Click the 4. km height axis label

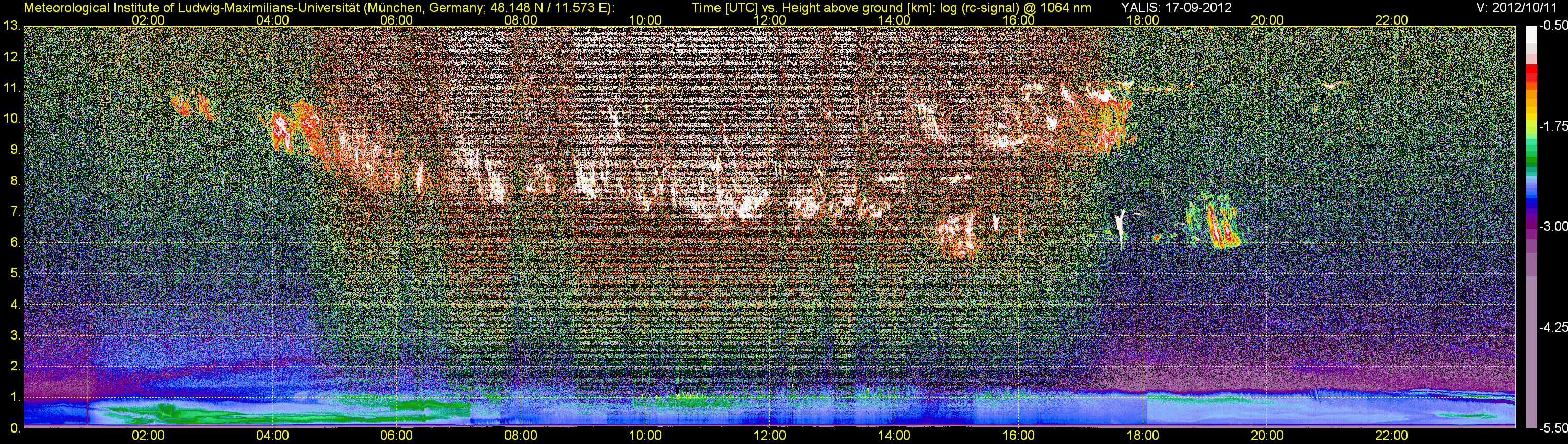pos(15,304)
